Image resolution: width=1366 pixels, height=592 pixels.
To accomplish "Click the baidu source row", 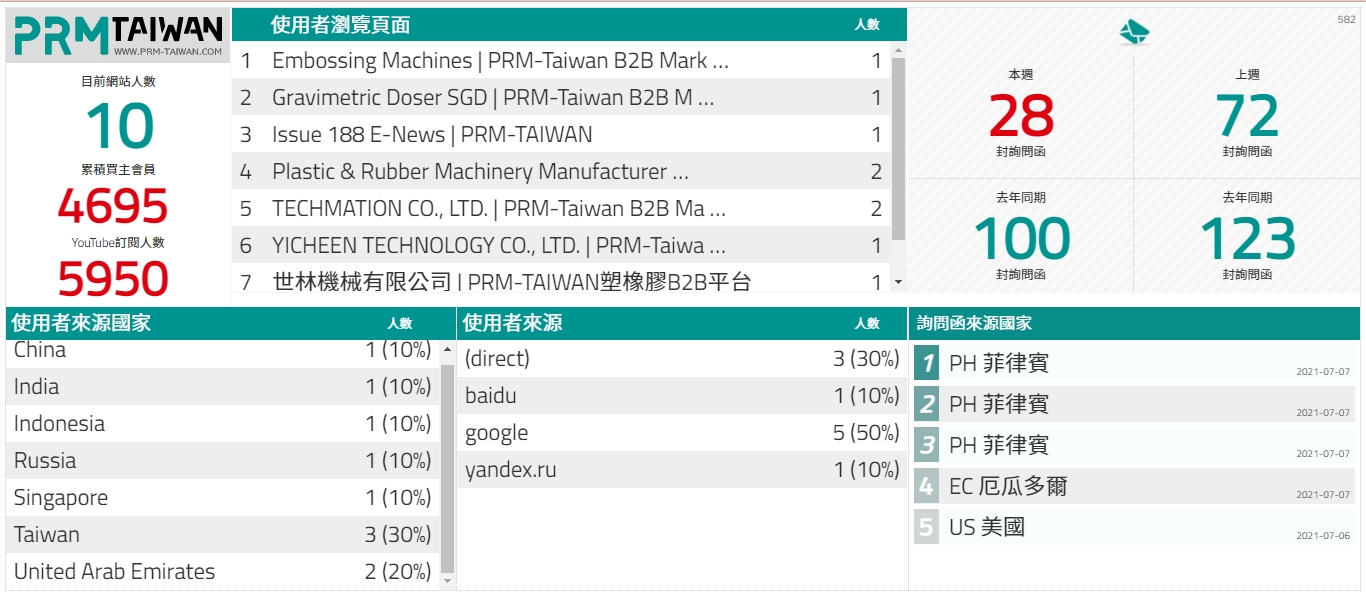I will 682,395.
